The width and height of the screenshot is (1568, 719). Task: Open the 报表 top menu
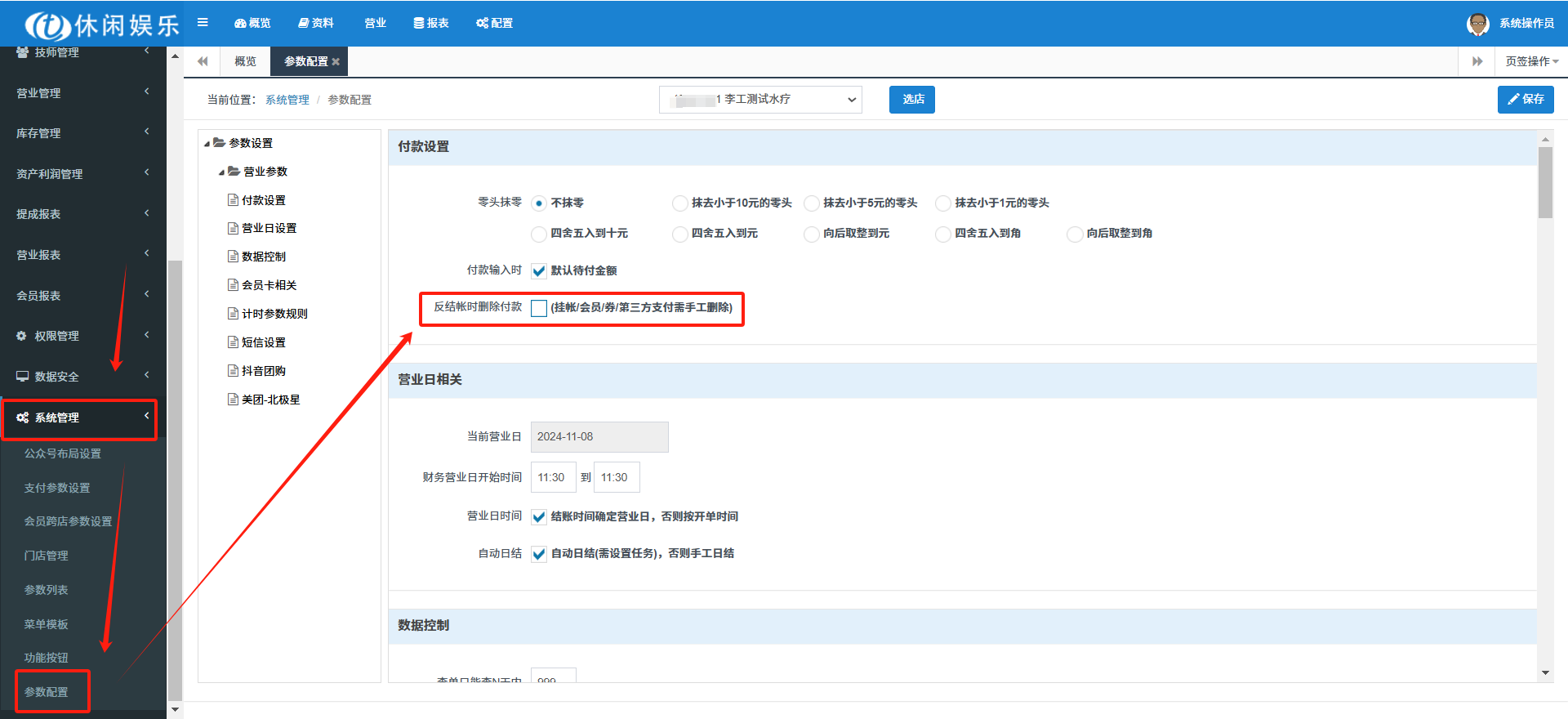tap(431, 23)
